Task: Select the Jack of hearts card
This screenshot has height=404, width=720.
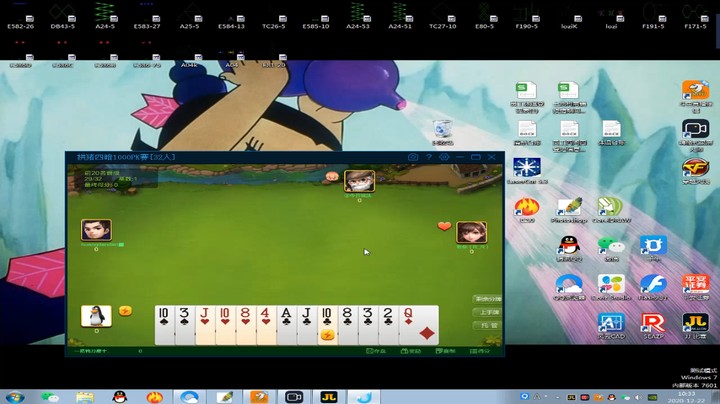Action: [x=205, y=325]
